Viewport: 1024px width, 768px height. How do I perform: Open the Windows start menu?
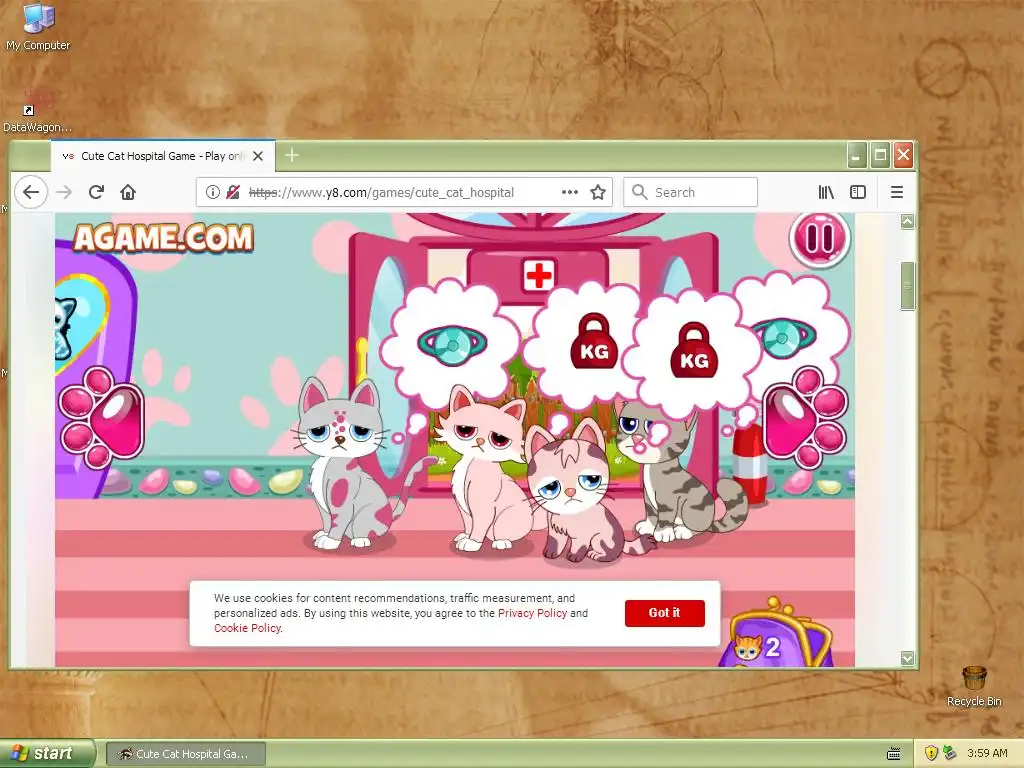click(x=48, y=754)
